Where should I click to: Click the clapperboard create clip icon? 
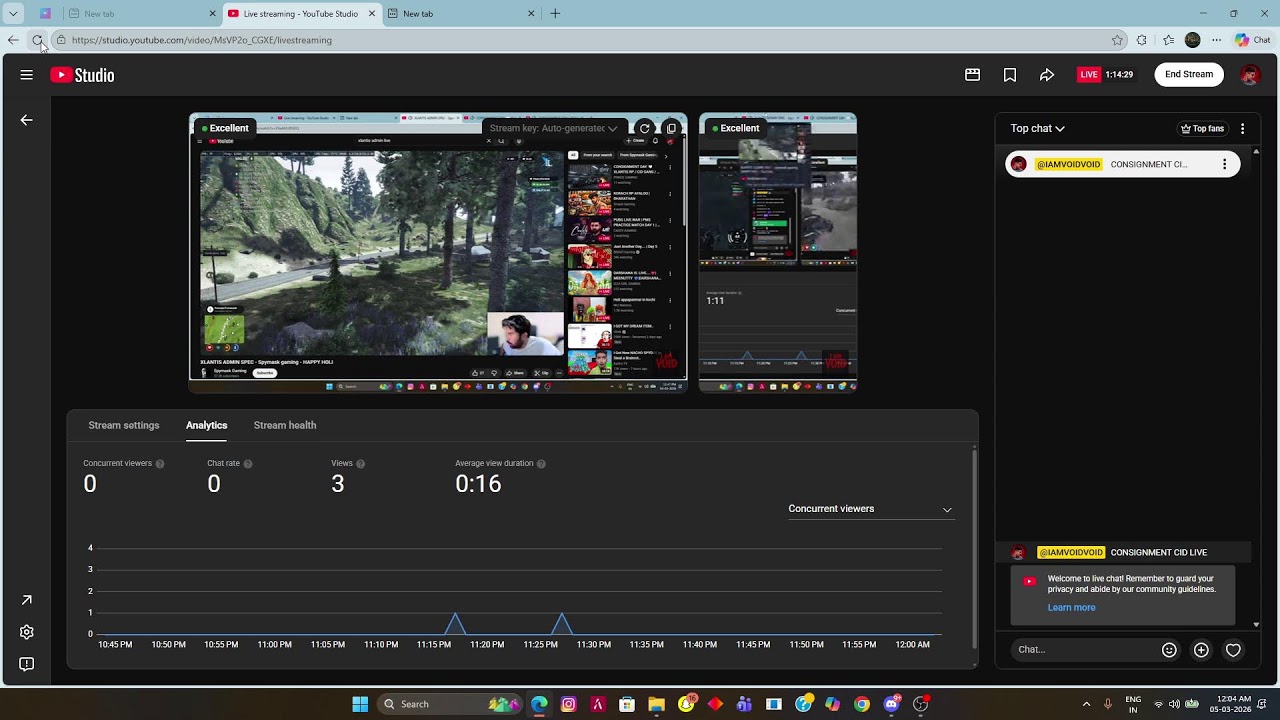tap(972, 75)
